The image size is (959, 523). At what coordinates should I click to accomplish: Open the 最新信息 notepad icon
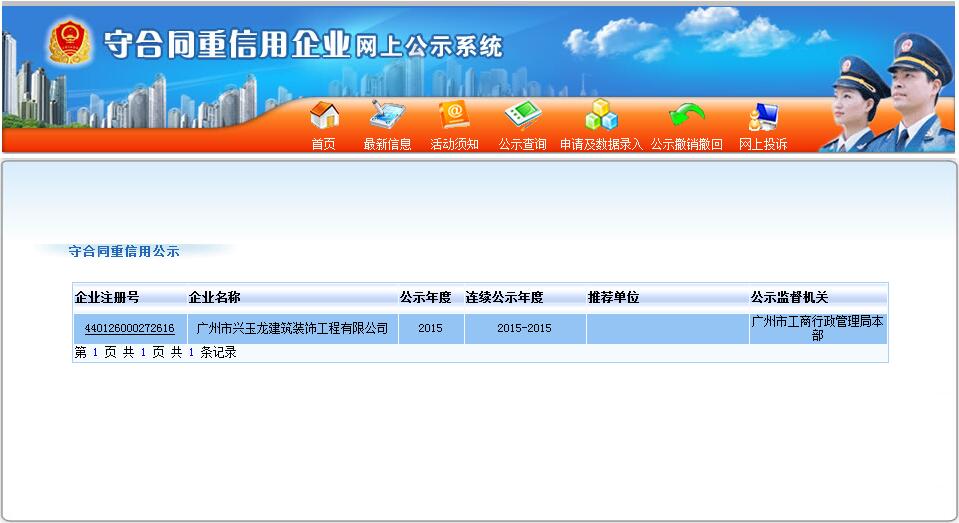[x=387, y=115]
